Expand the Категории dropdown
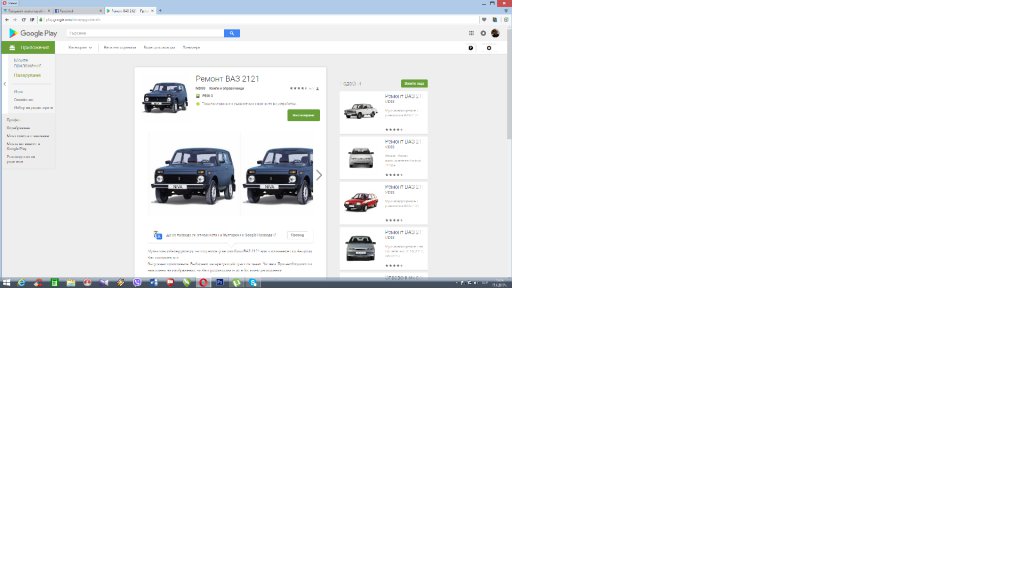 tap(80, 48)
